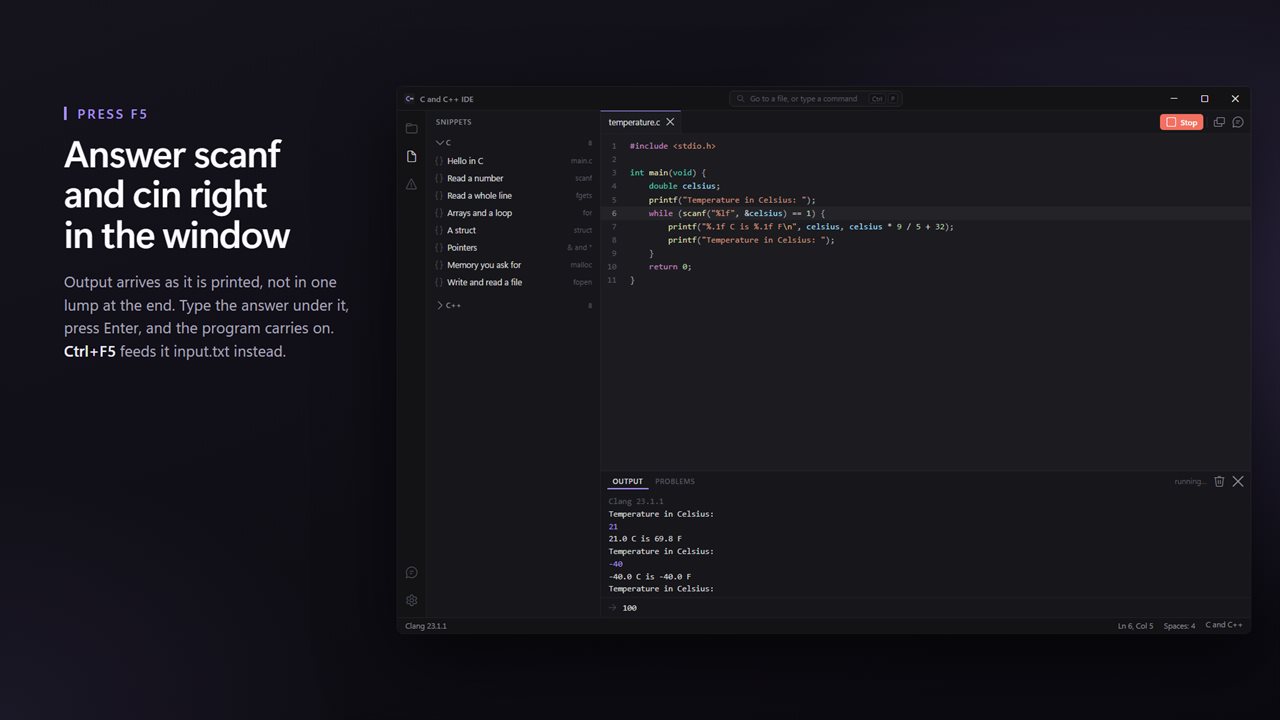
Task: Open the problems warning triangle icon
Action: click(x=411, y=184)
